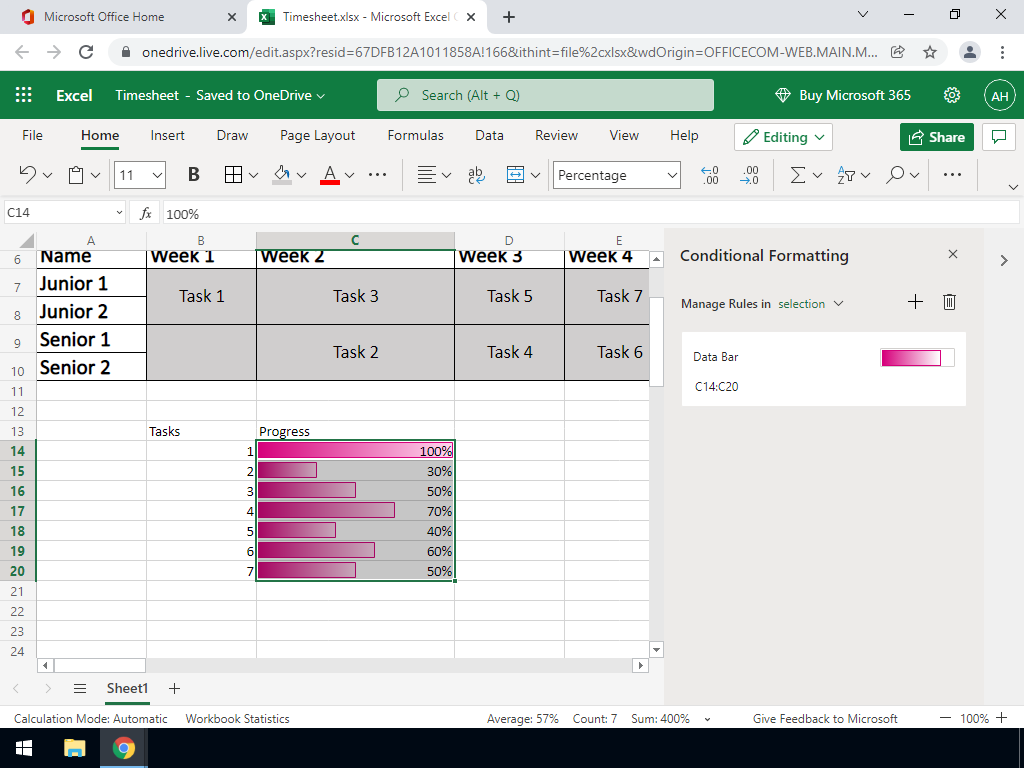Image resolution: width=1024 pixels, height=768 pixels.
Task: Open the Page Layout tab
Action: (x=317, y=135)
